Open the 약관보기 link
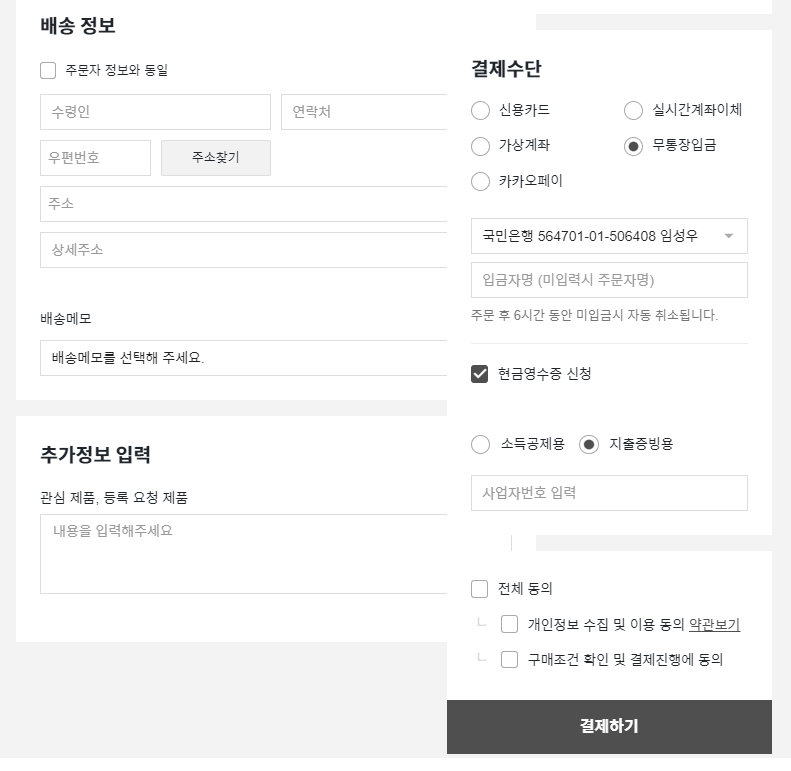Screen dimensions: 791x771 714,625
